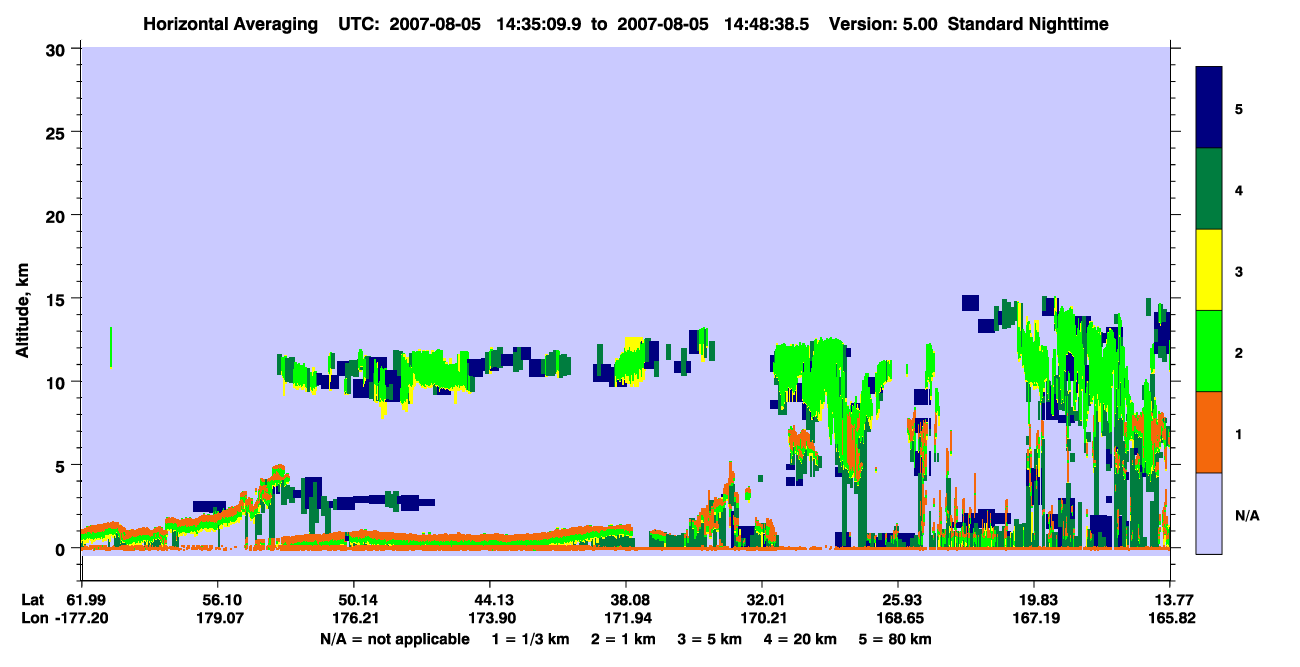Click the longitude value 165.82
The height and width of the screenshot is (667, 1300).
(x=1170, y=619)
